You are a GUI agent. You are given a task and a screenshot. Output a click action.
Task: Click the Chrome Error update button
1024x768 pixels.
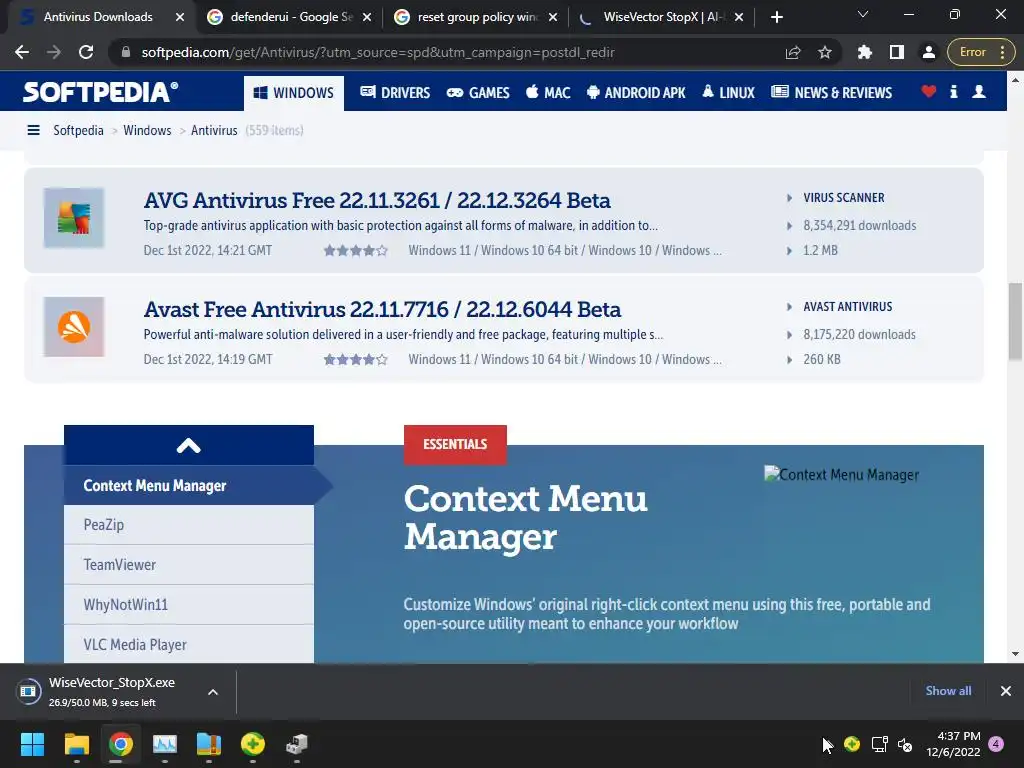[980, 52]
